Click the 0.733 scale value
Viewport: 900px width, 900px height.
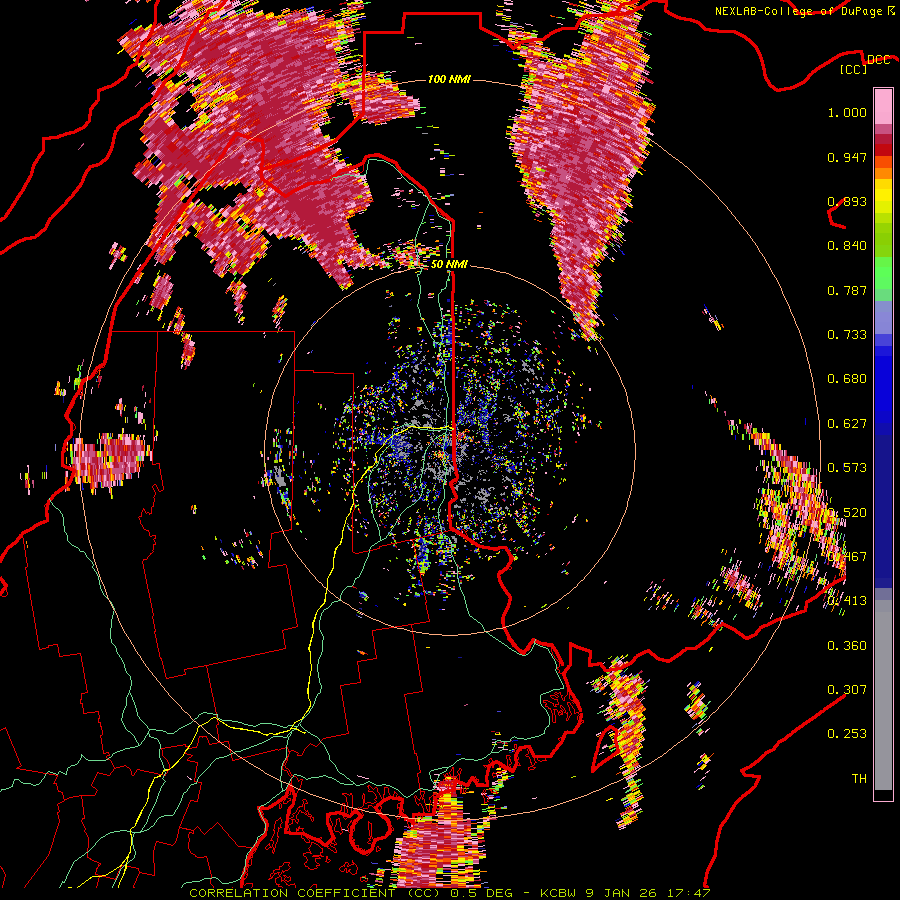click(x=847, y=335)
